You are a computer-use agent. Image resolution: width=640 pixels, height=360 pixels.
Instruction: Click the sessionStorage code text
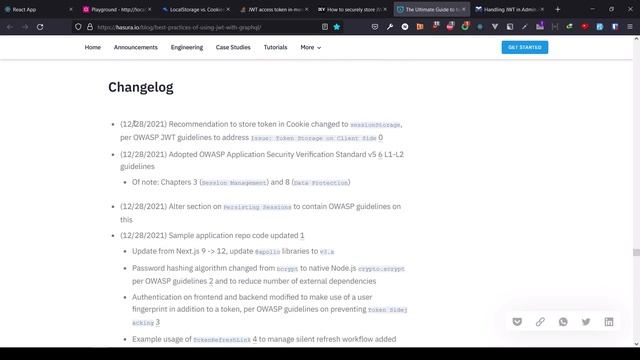click(375, 125)
